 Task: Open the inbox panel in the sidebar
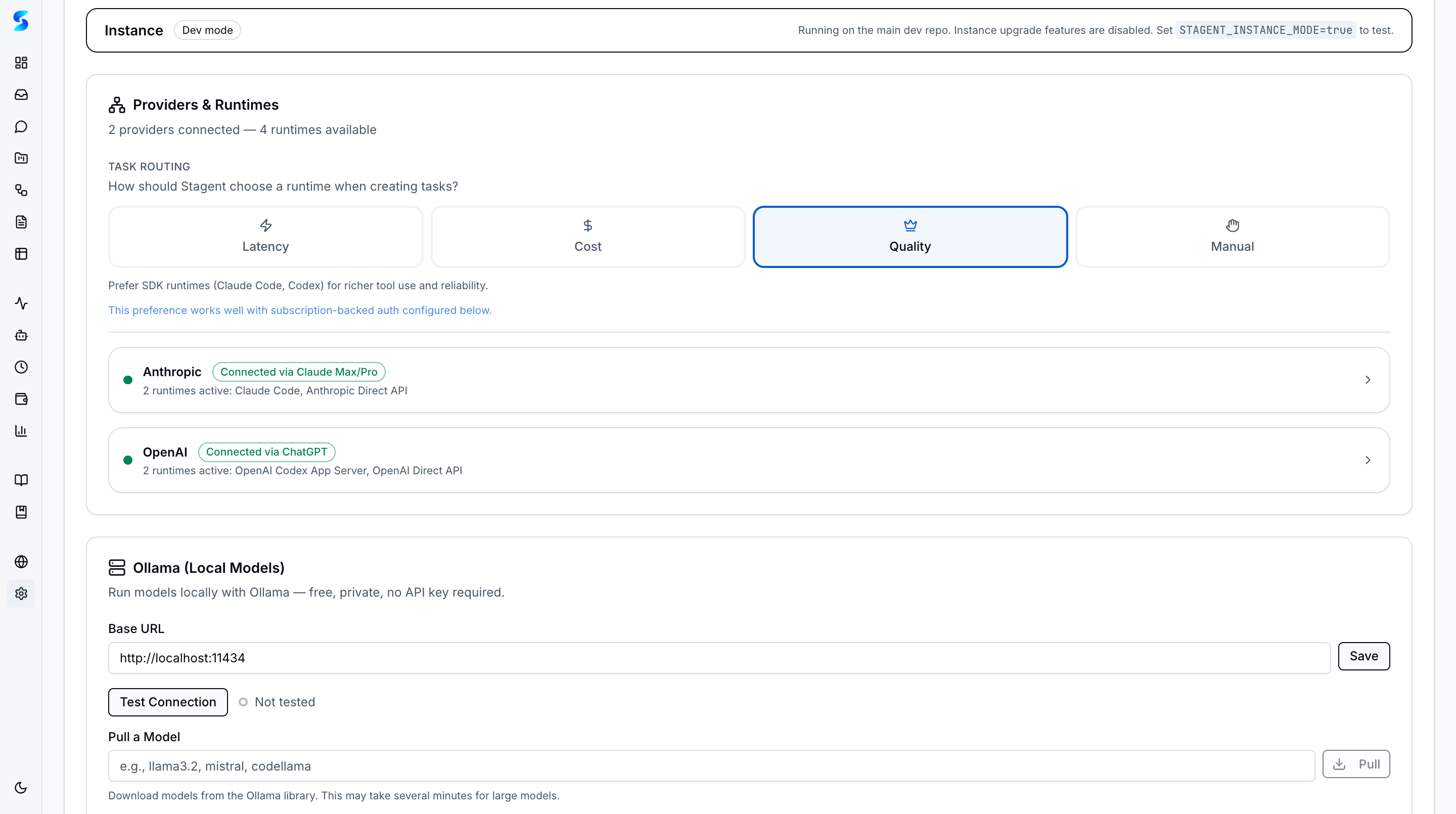click(21, 95)
